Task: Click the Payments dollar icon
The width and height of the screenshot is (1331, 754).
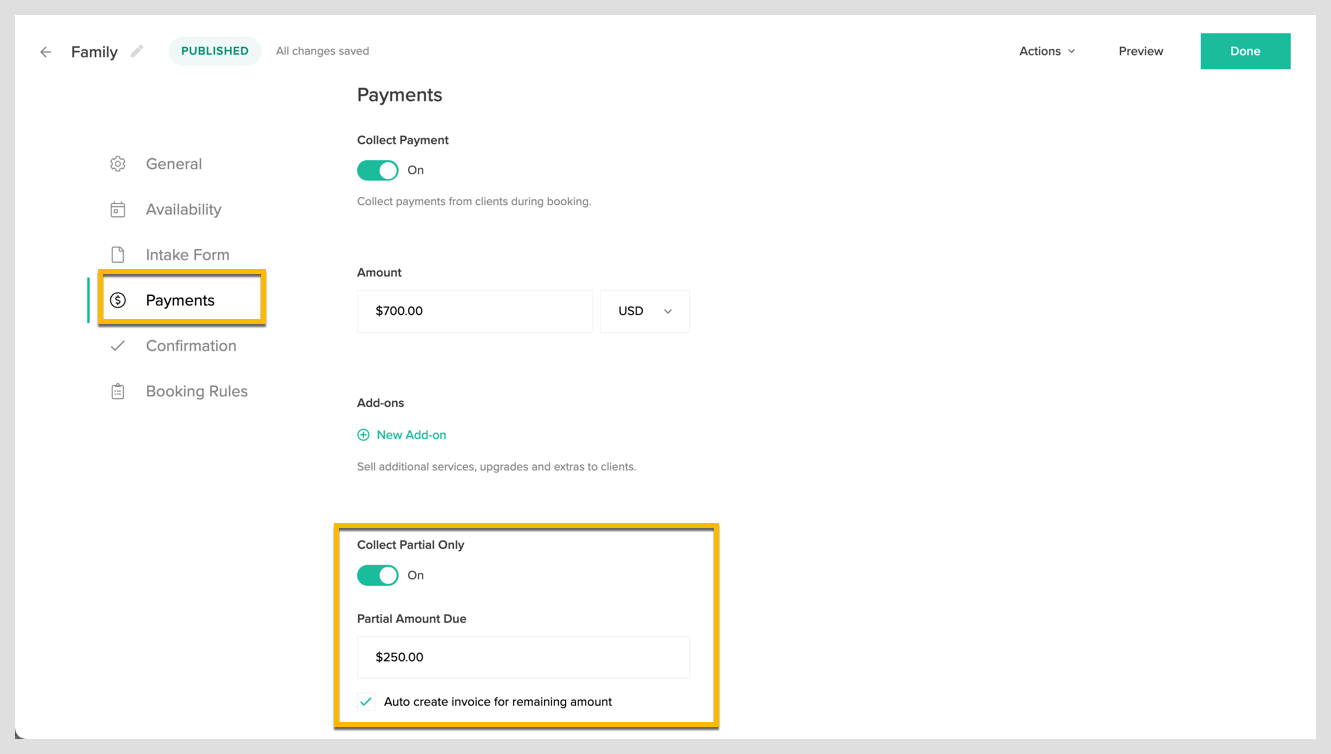Action: point(118,300)
